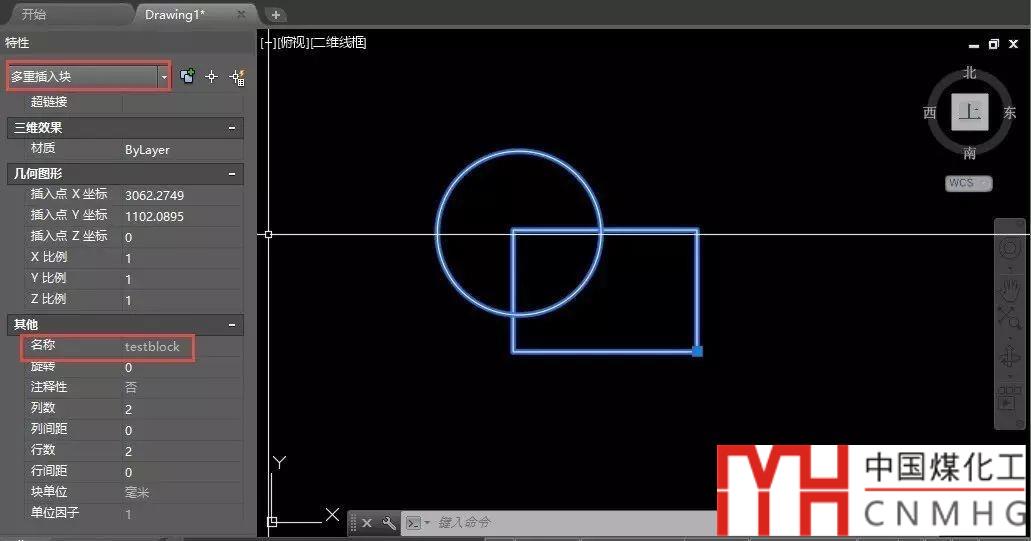Activate Zoom Extents in the navigation bar

pos(1010,318)
